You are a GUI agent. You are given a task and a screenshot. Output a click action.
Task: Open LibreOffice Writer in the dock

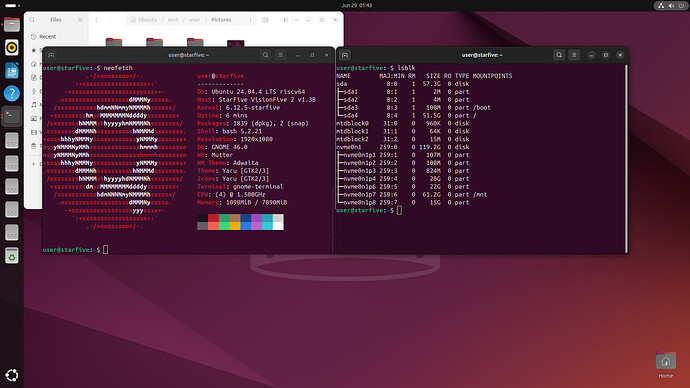[12, 70]
